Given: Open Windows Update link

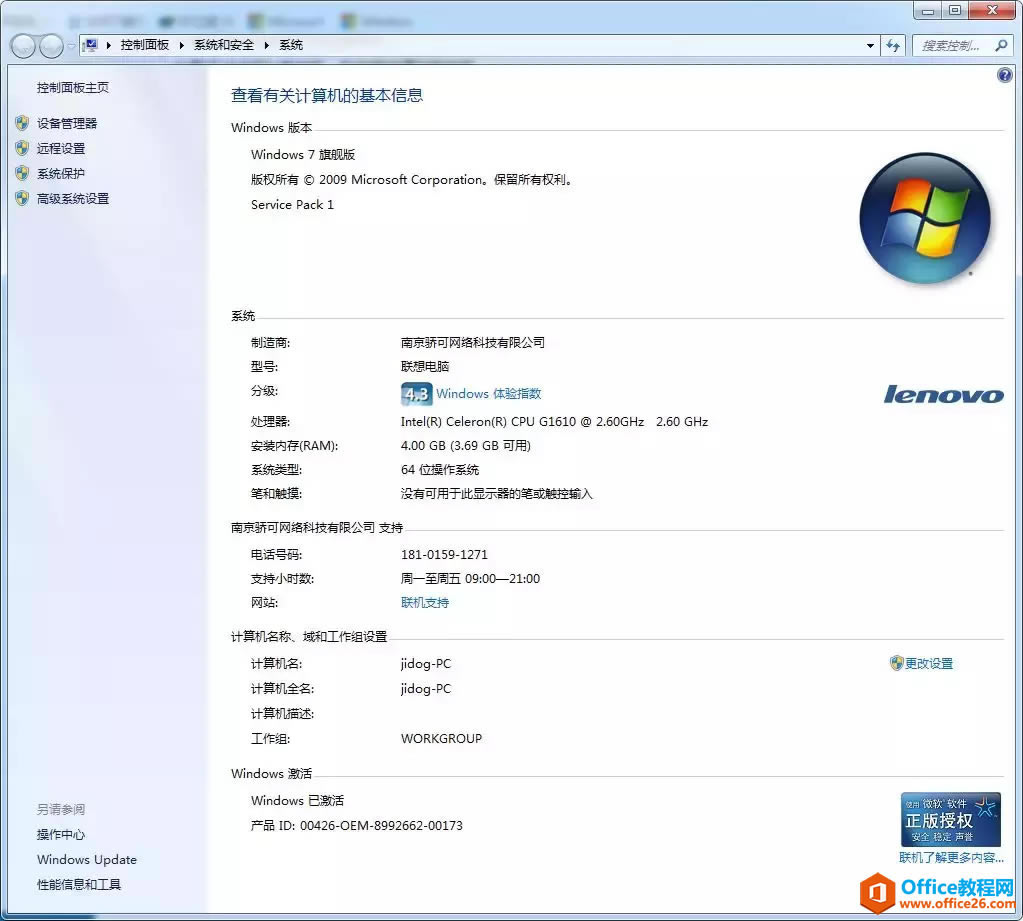Looking at the screenshot, I should pyautogui.click(x=87, y=860).
